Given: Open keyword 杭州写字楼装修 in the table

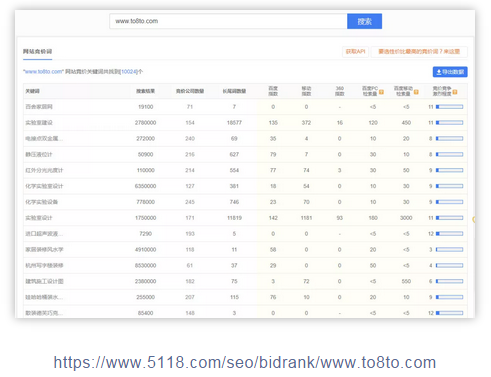Looking at the screenshot, I should point(44,266).
